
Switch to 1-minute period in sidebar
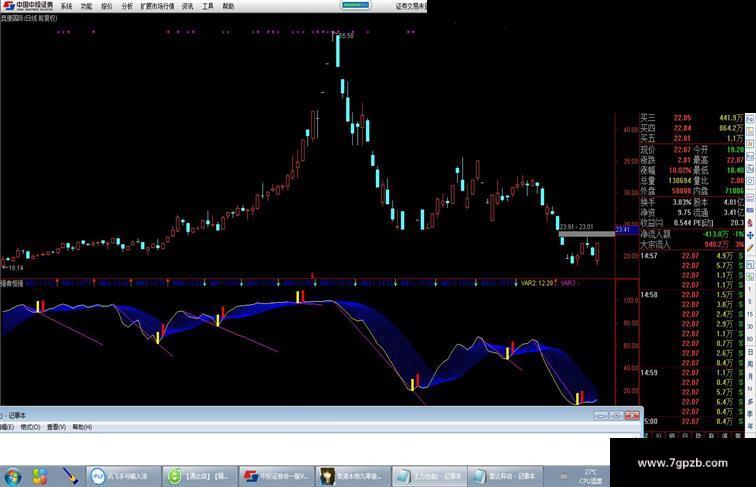(750, 289)
